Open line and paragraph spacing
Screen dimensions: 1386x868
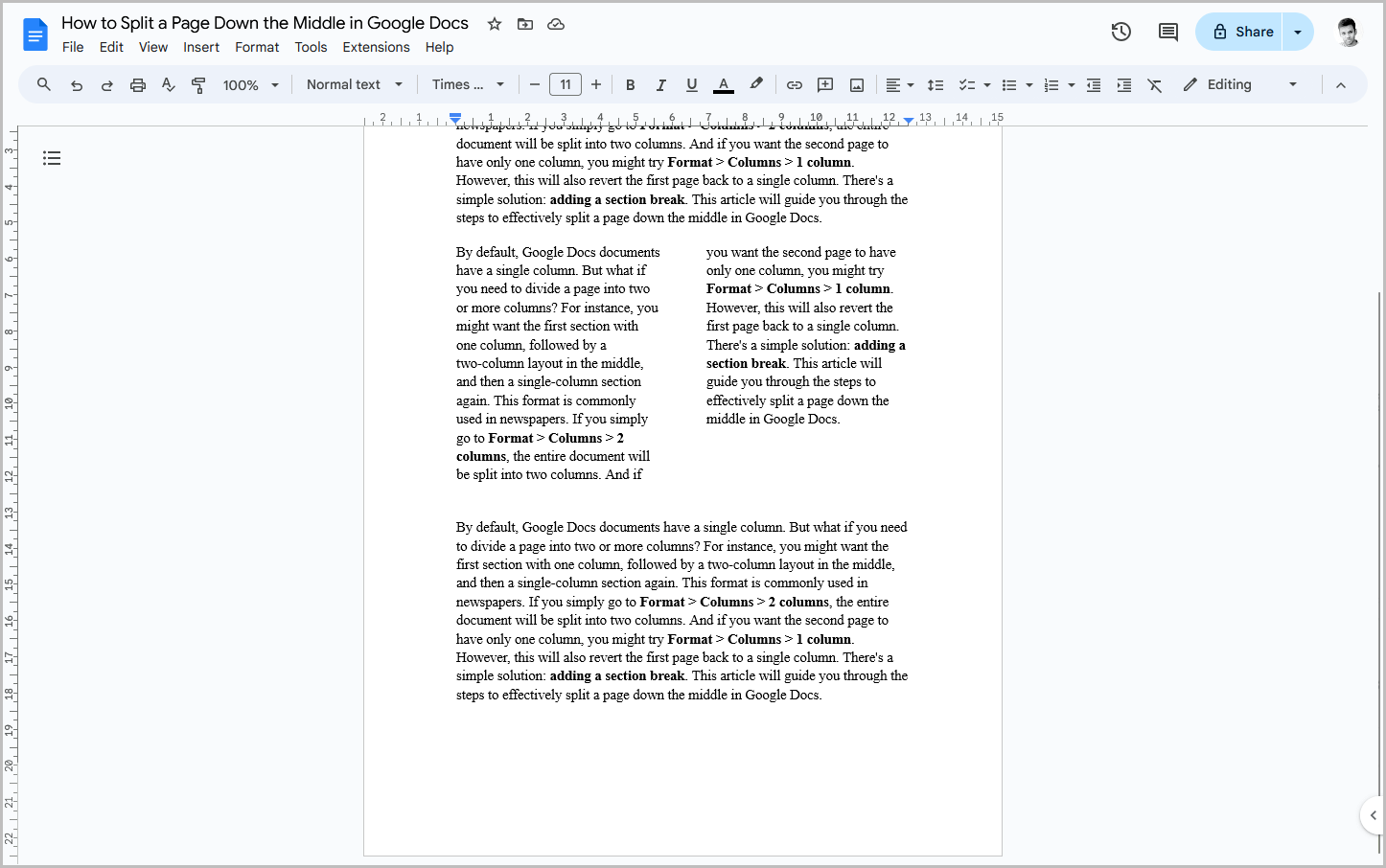(936, 85)
